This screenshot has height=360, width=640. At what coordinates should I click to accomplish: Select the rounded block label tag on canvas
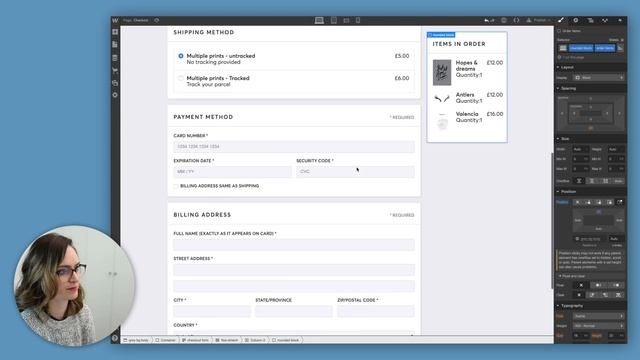(x=441, y=35)
